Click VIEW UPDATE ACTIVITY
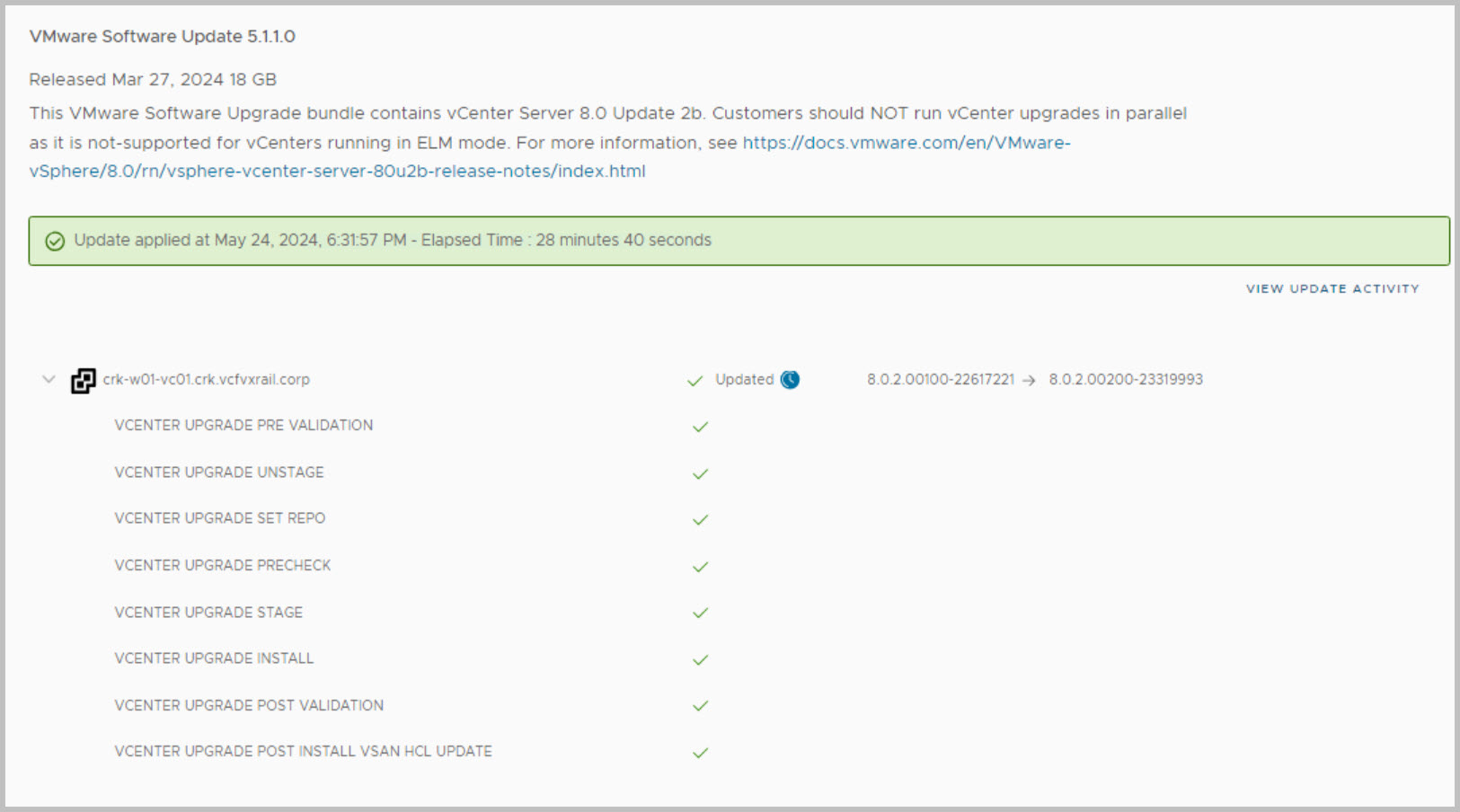Image resolution: width=1460 pixels, height=812 pixels. pyautogui.click(x=1332, y=288)
